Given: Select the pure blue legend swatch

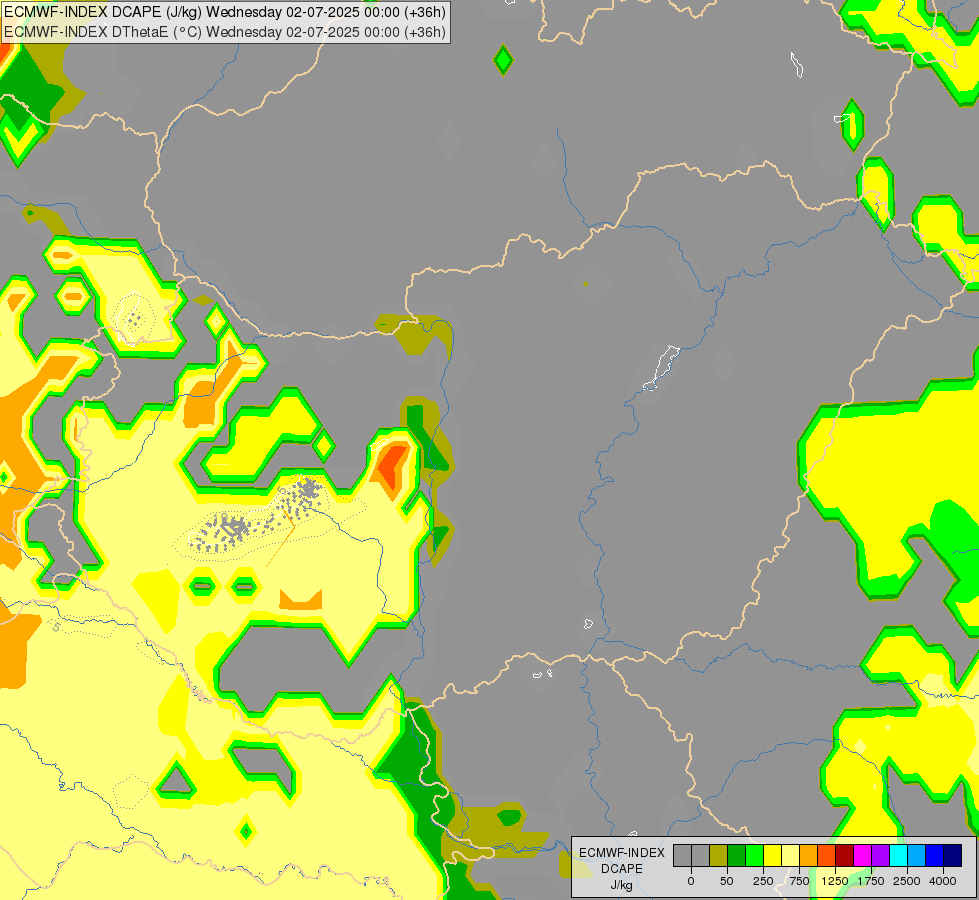Looking at the screenshot, I should tap(935, 856).
